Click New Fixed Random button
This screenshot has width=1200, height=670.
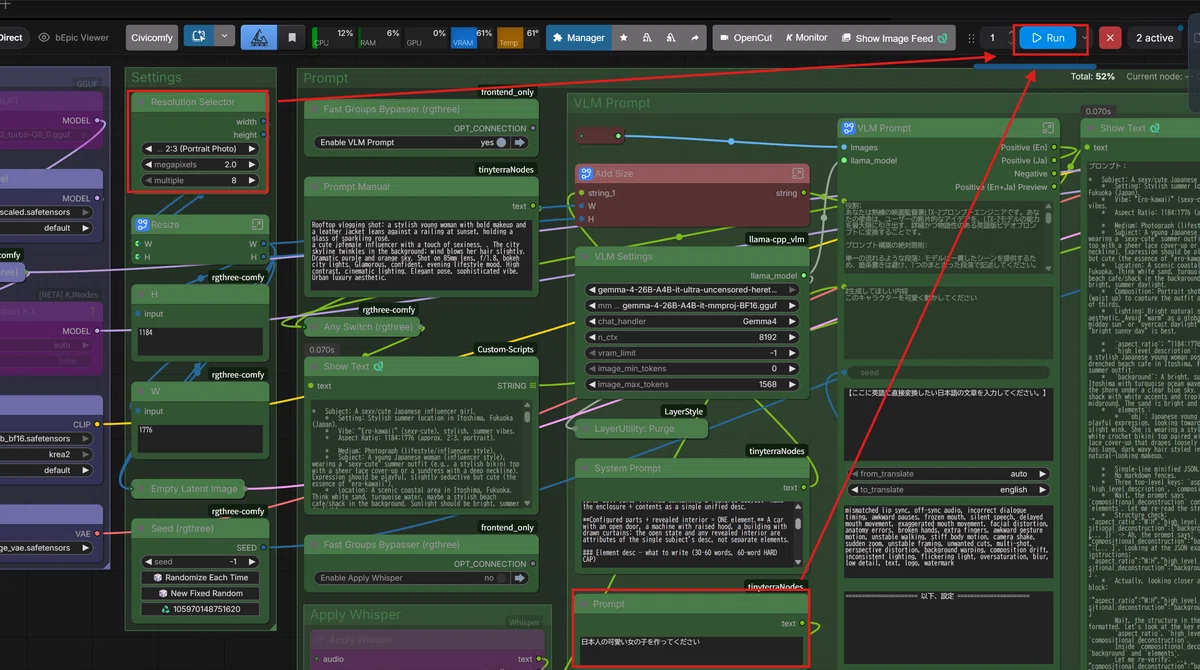click(x=200, y=593)
